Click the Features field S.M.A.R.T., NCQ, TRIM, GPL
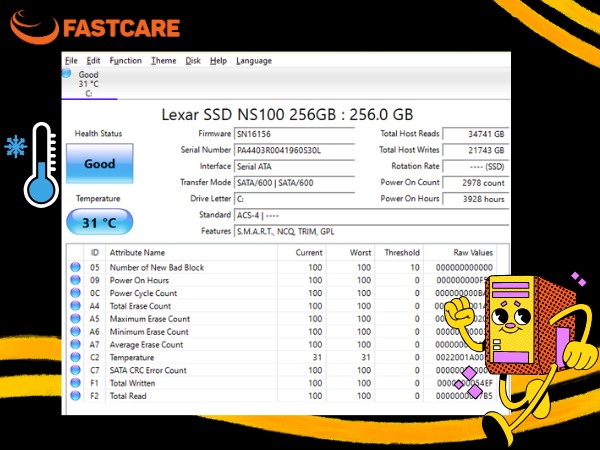The height and width of the screenshot is (450, 600). pyautogui.click(x=371, y=232)
